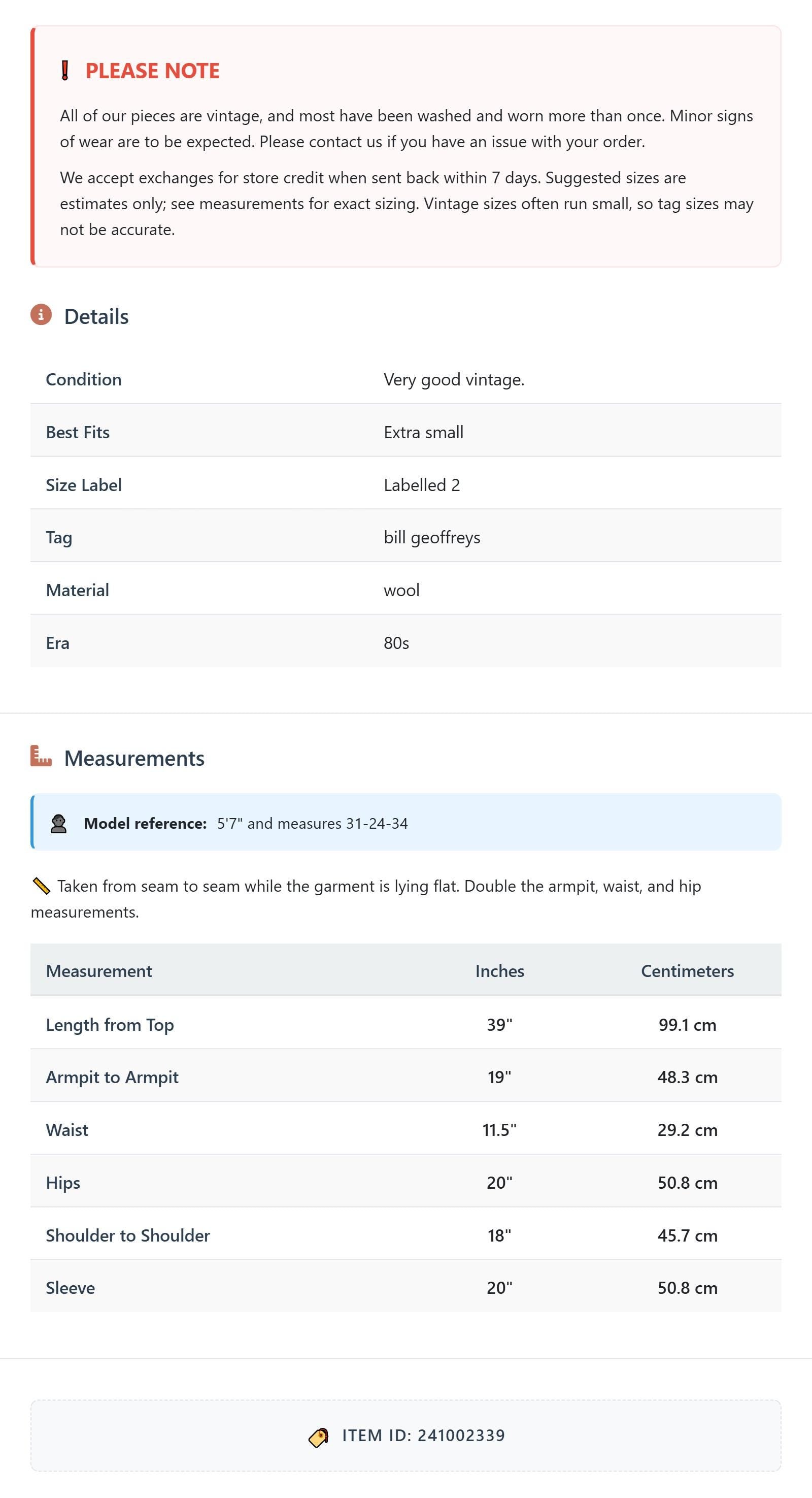Click the price tag icon by Item ID
Image resolution: width=812 pixels, height=1498 pixels.
pos(319,1437)
